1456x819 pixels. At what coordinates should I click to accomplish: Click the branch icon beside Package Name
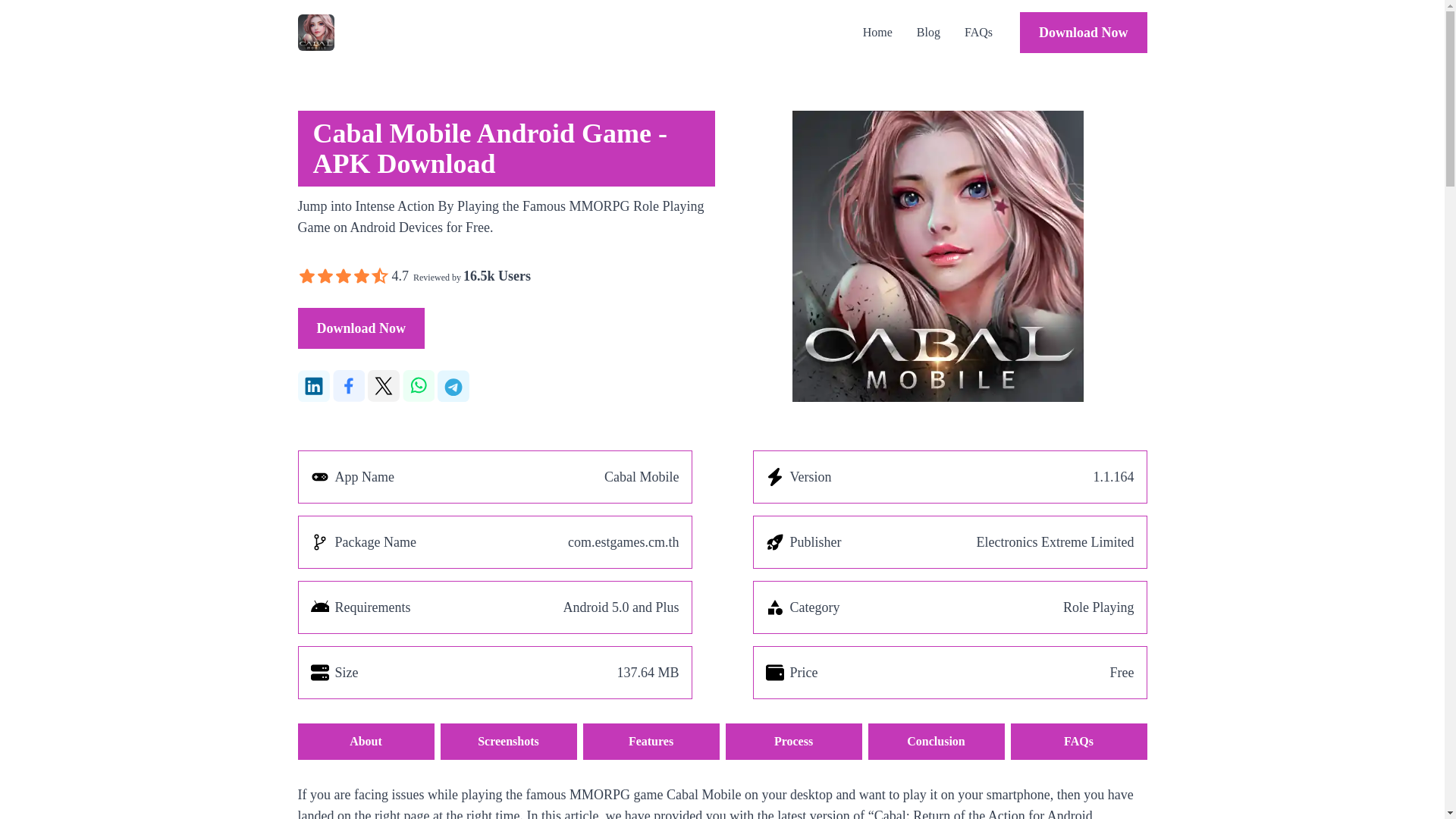[319, 542]
